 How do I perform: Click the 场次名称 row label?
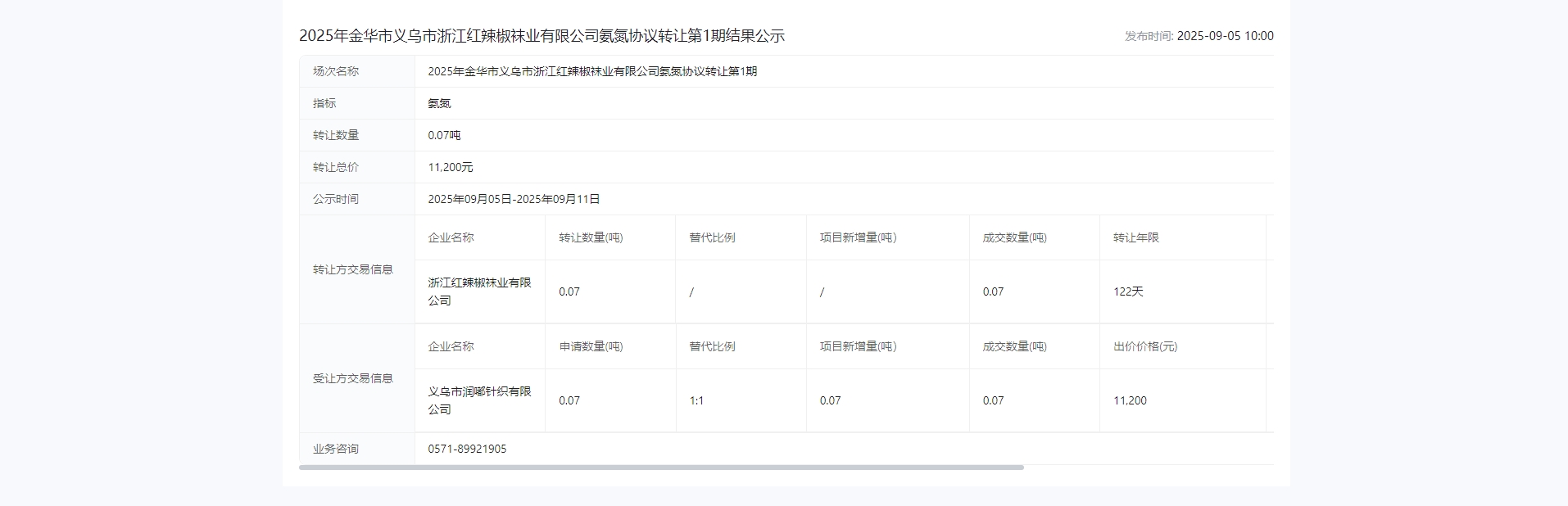336,71
